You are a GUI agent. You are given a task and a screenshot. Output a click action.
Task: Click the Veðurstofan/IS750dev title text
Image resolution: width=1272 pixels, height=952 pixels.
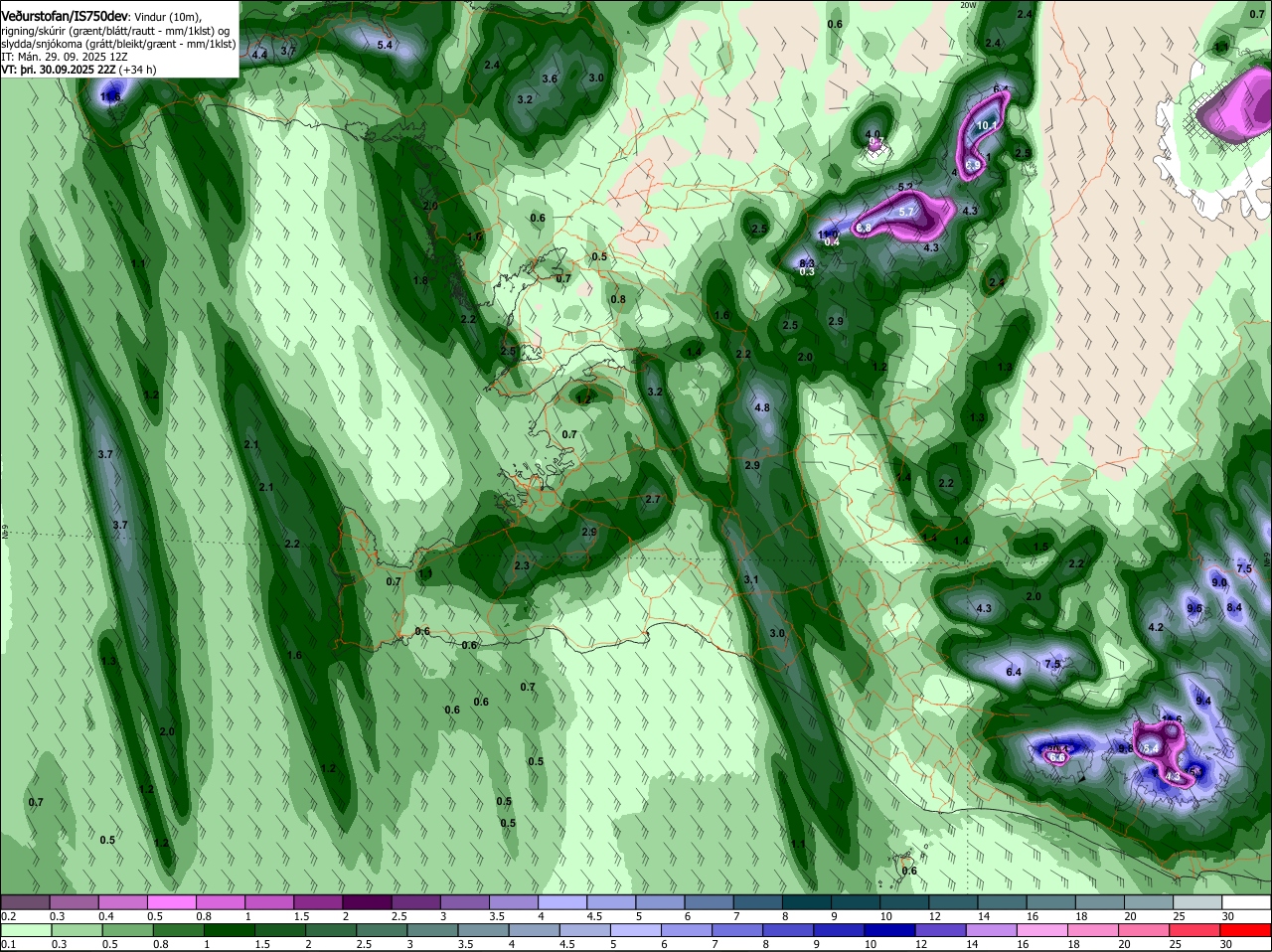65,17
